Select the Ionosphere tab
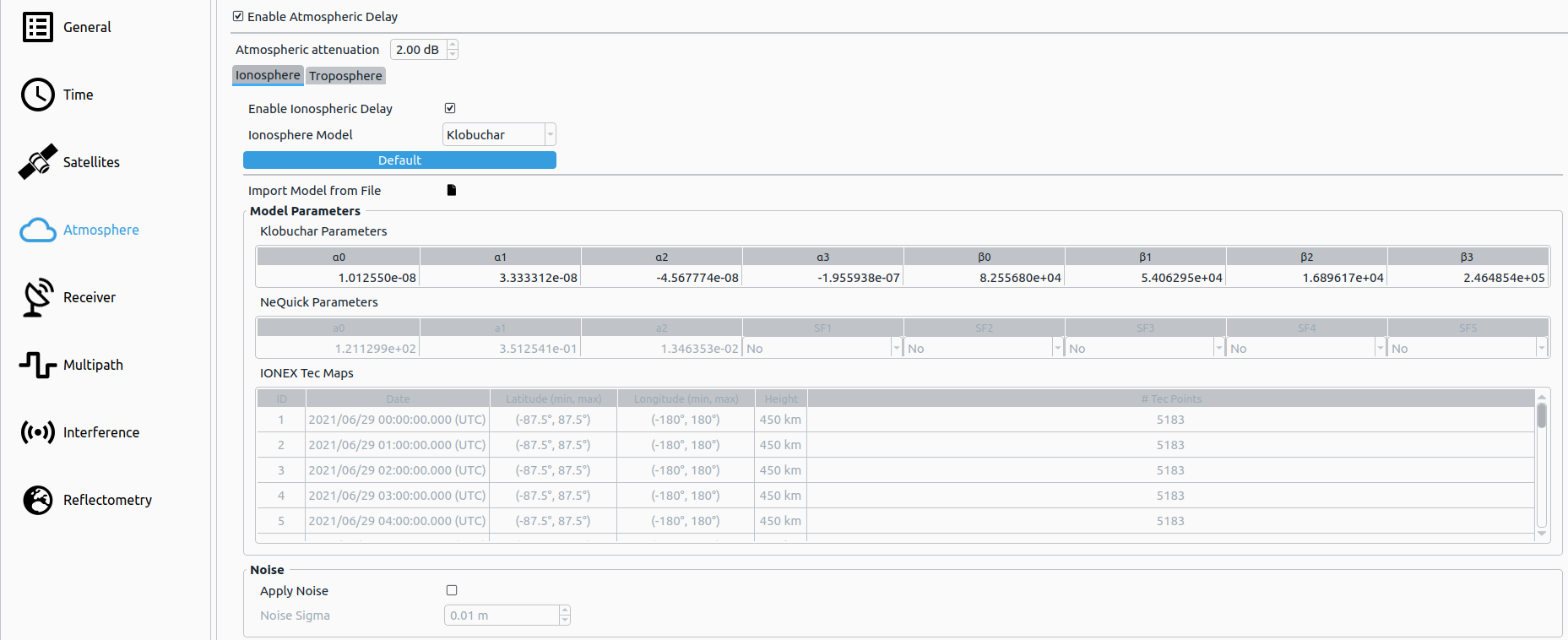Screen dimensions: 1568x640 pyautogui.click(x=268, y=75)
